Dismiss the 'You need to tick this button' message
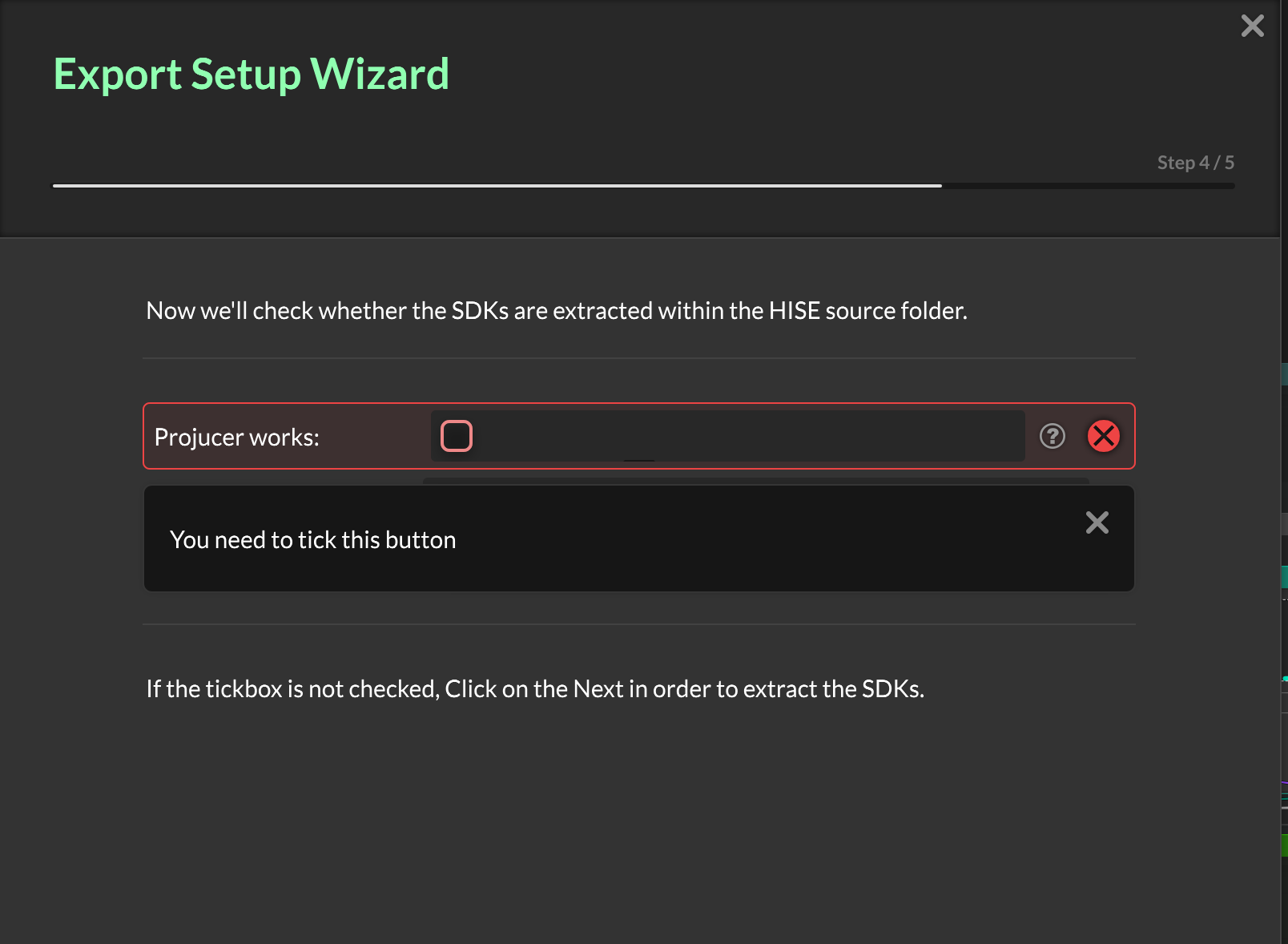This screenshot has width=1288, height=944. pyautogui.click(x=1097, y=522)
